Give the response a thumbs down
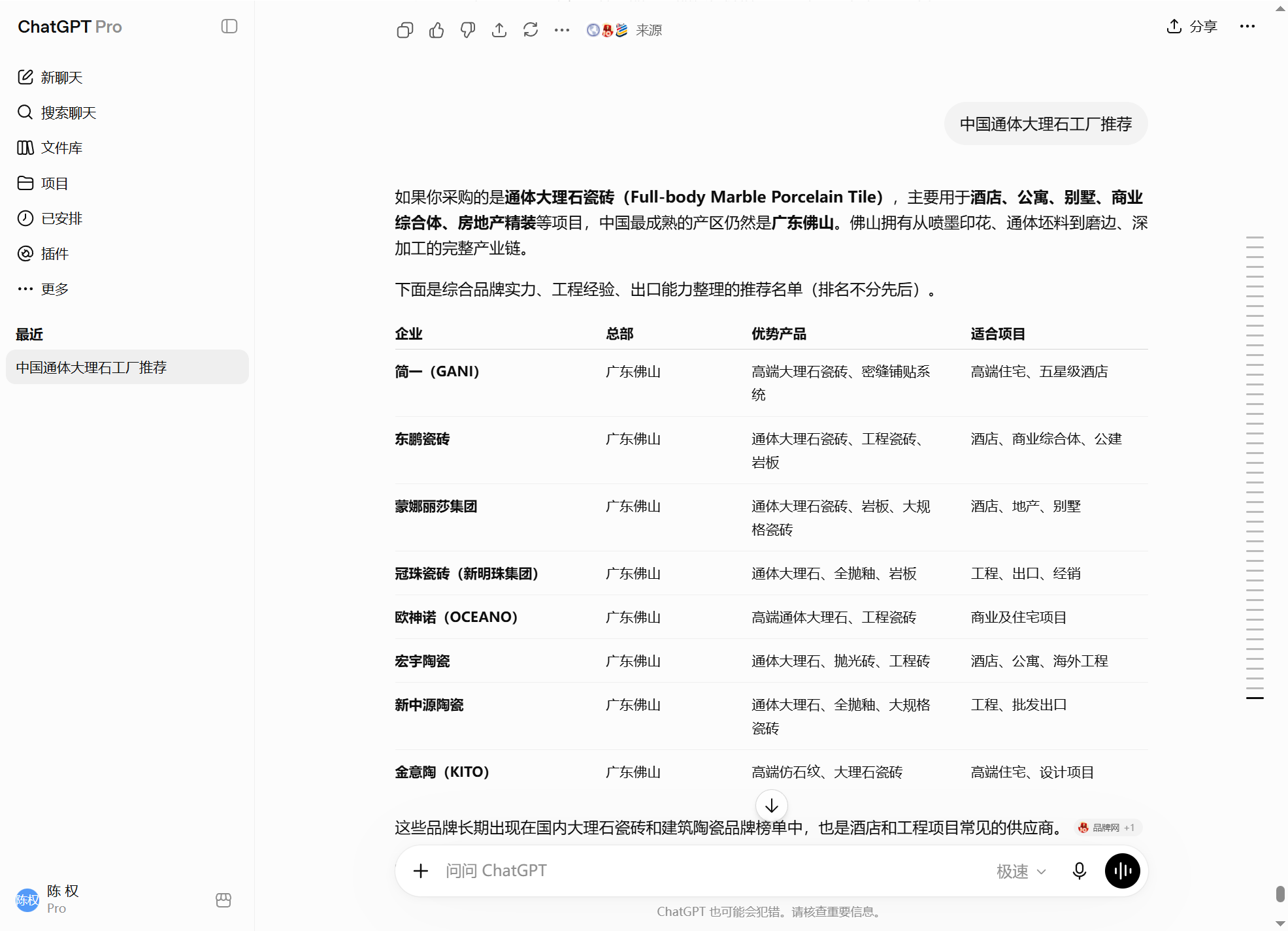This screenshot has height=931, width=1288. (468, 30)
